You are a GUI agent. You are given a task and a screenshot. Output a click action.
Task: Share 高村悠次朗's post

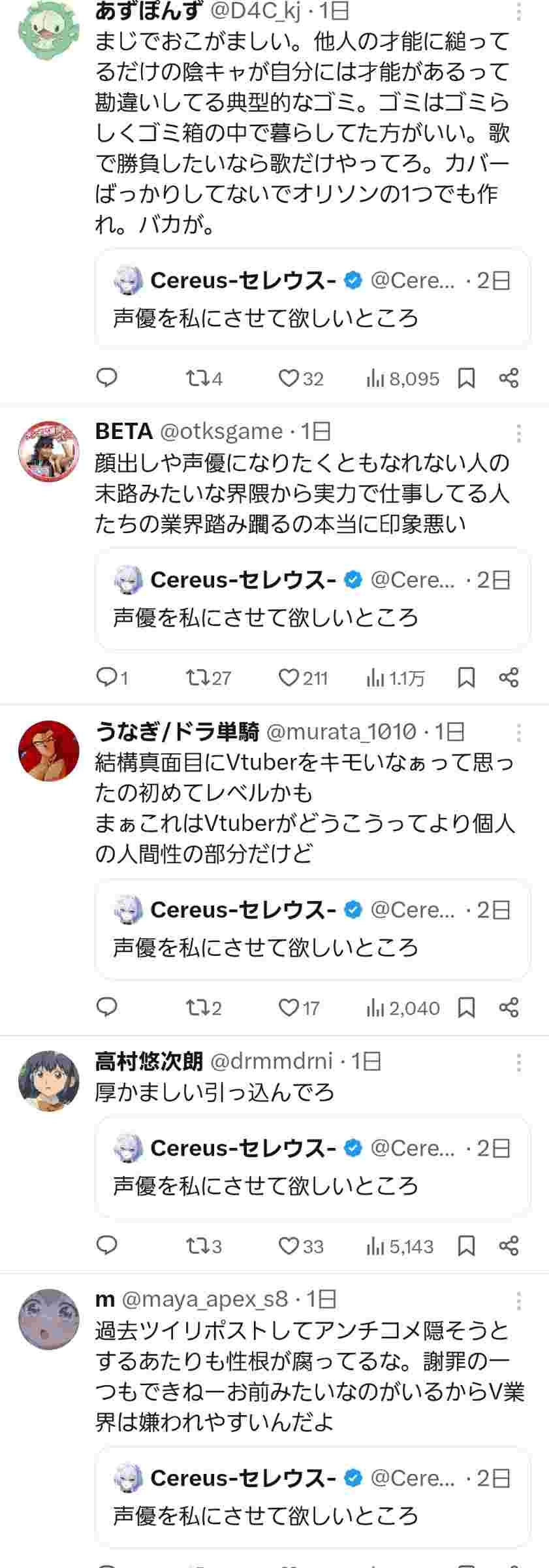509,1245
